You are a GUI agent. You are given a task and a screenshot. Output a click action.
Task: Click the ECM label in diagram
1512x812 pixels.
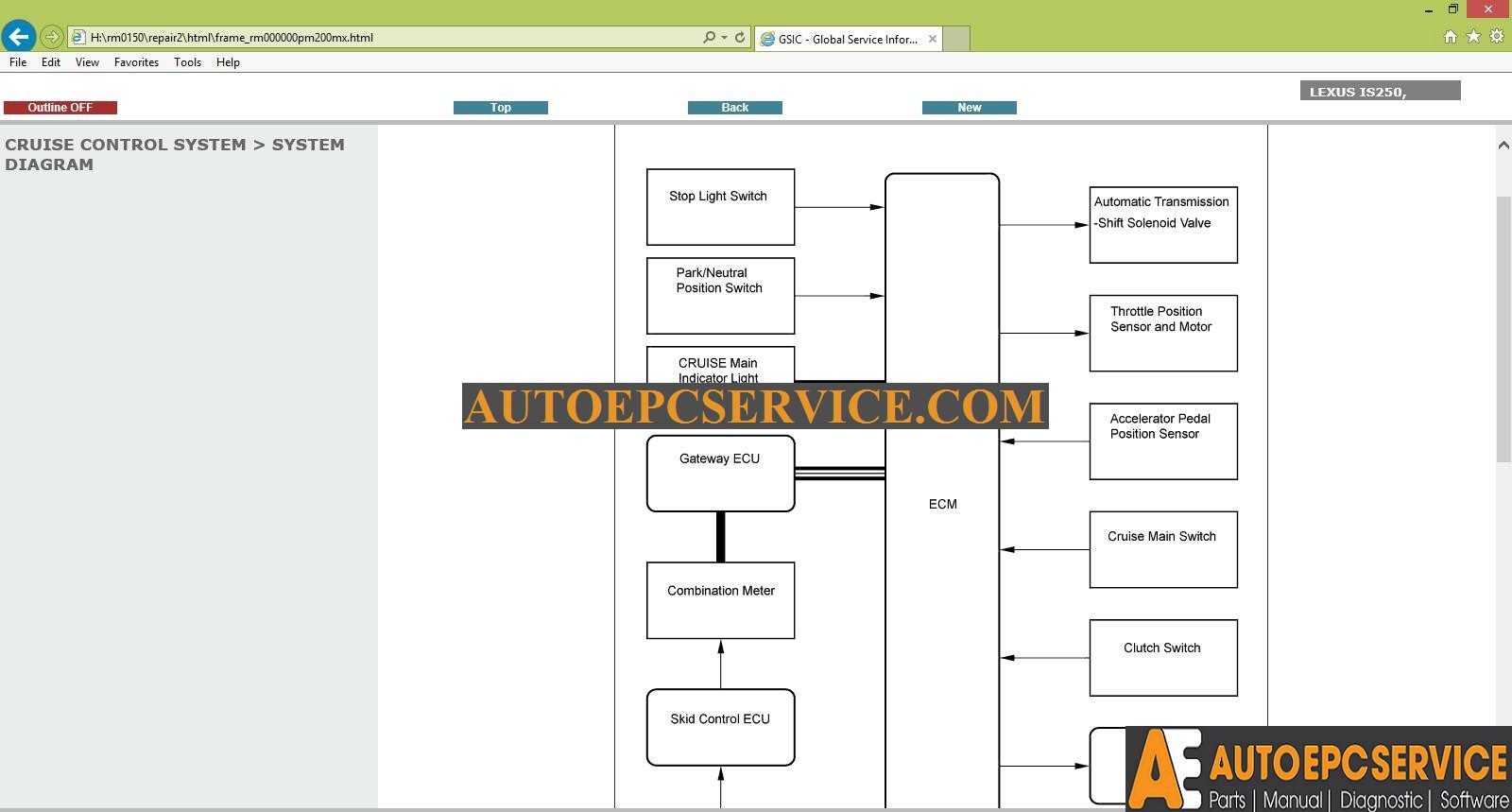tap(942, 504)
